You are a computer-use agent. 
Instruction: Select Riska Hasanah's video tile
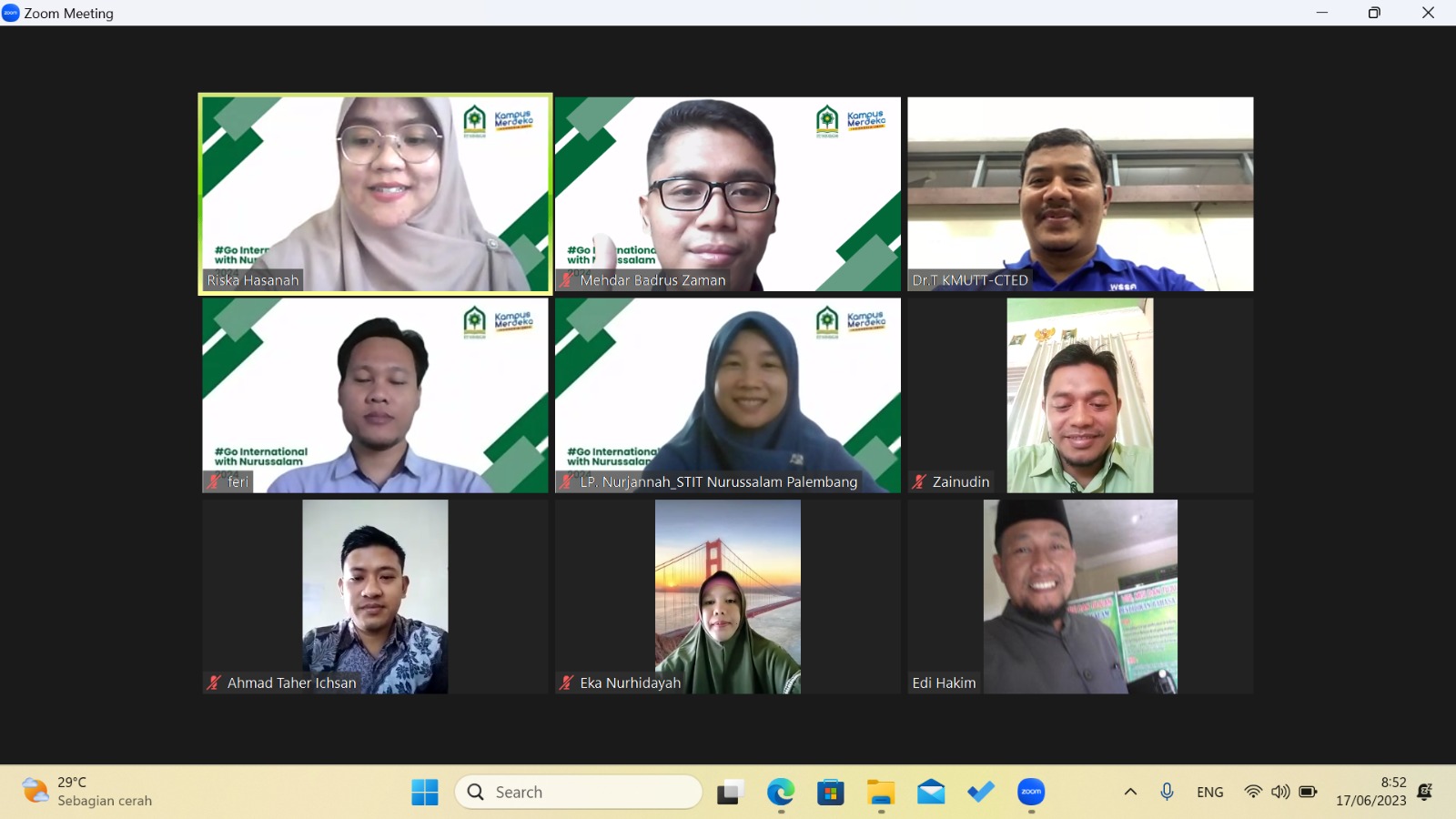375,194
